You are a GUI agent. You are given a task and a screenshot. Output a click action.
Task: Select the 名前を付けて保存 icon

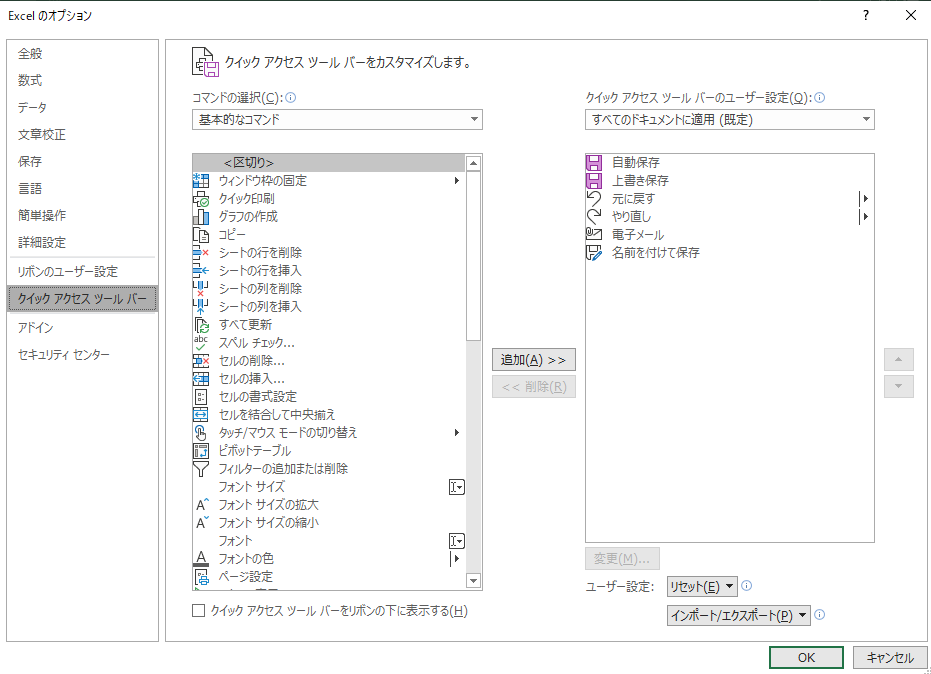594,253
